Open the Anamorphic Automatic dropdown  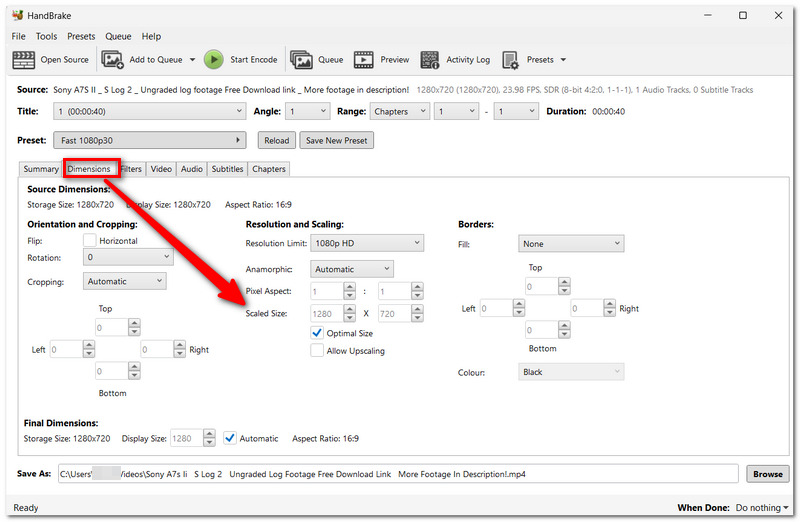pyautogui.click(x=352, y=269)
